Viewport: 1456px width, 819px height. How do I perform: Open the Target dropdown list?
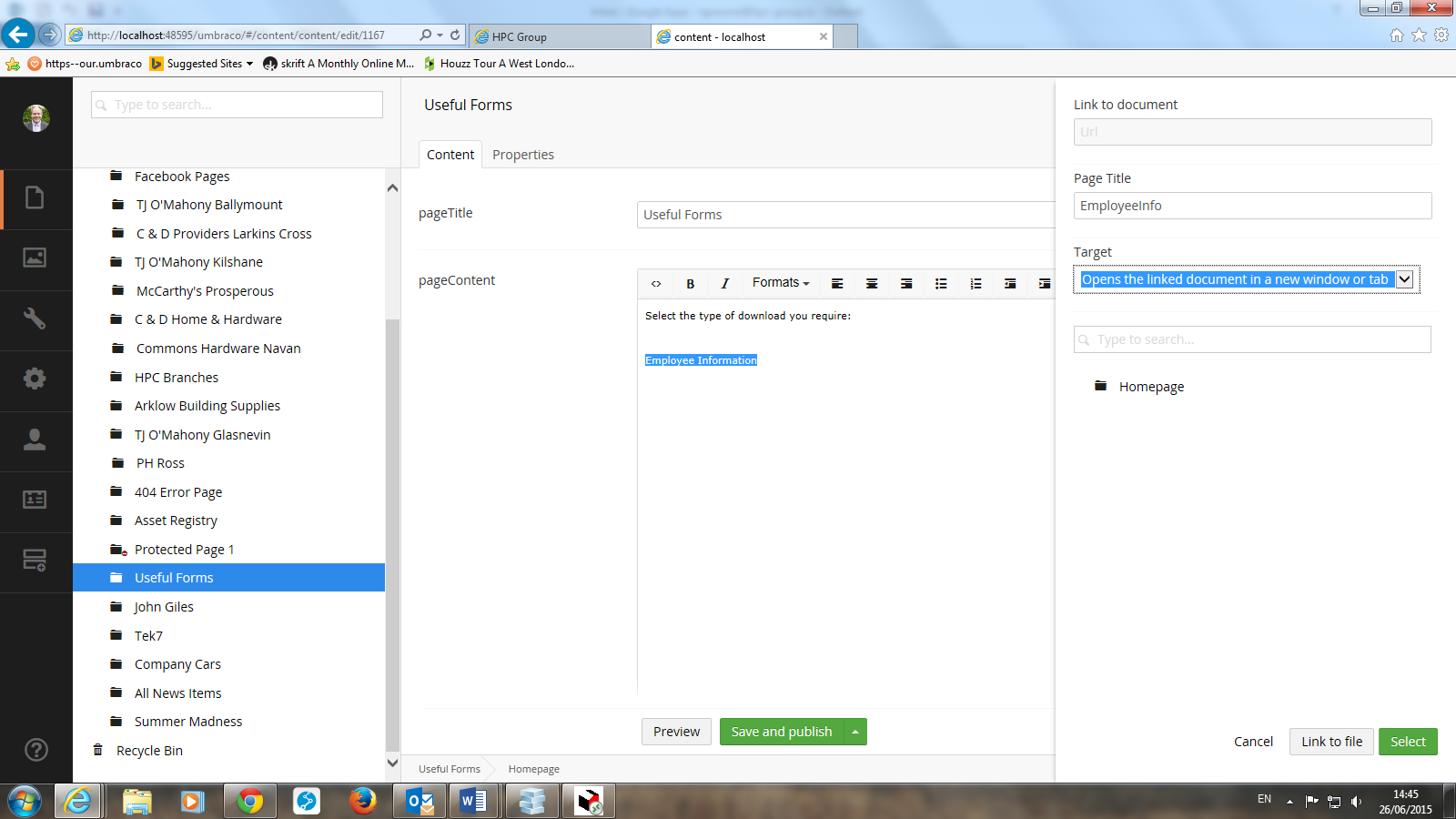tap(1246, 279)
